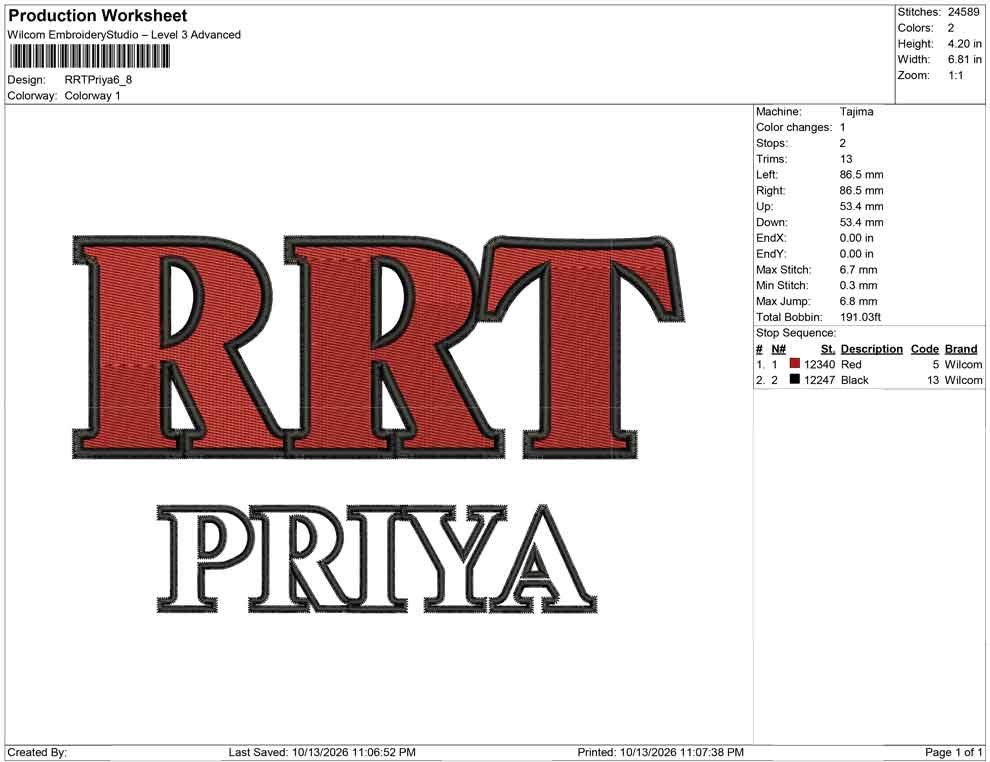Image resolution: width=990 pixels, height=762 pixels.
Task: Click the stitch count '12340' for Red
Action: coord(820,364)
